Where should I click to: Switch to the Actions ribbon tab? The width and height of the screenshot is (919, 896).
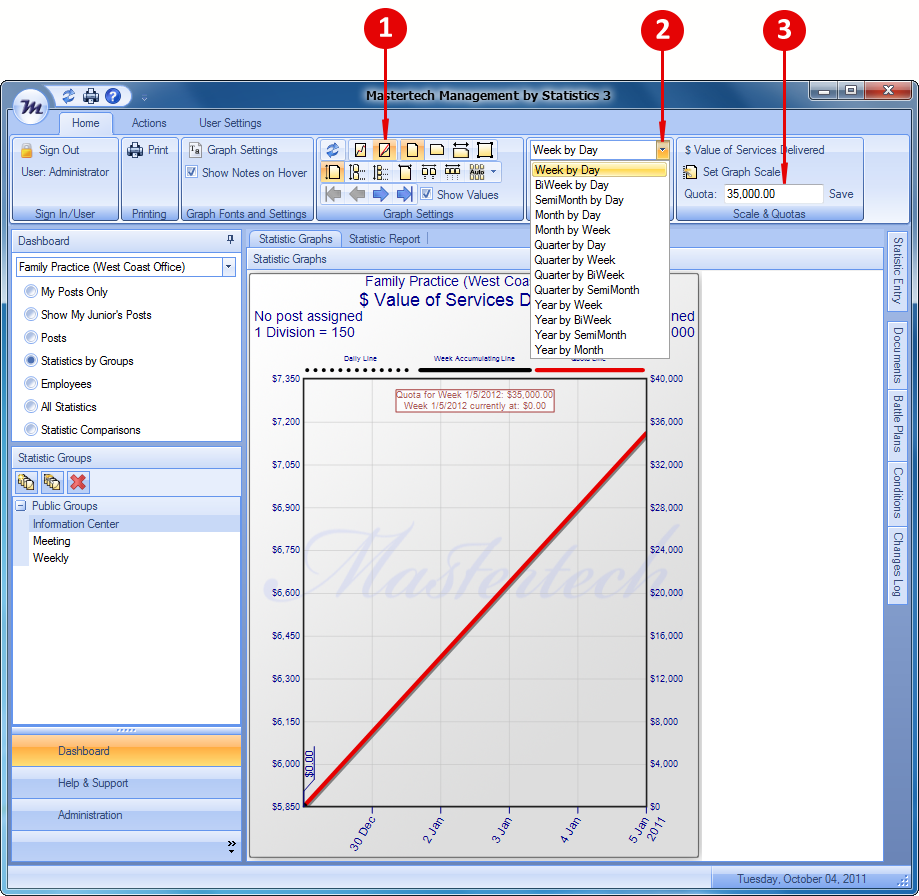point(149,123)
